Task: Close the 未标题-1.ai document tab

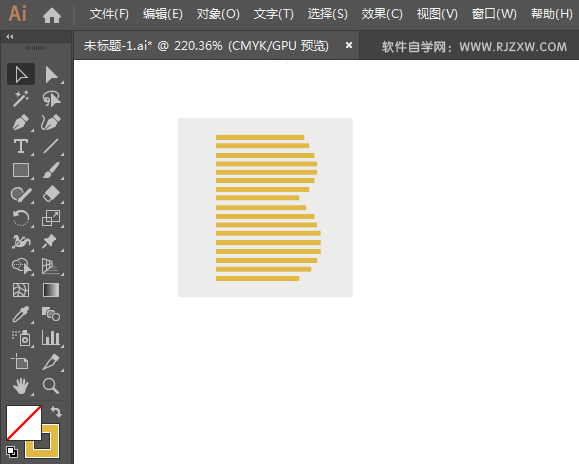Action: click(349, 45)
